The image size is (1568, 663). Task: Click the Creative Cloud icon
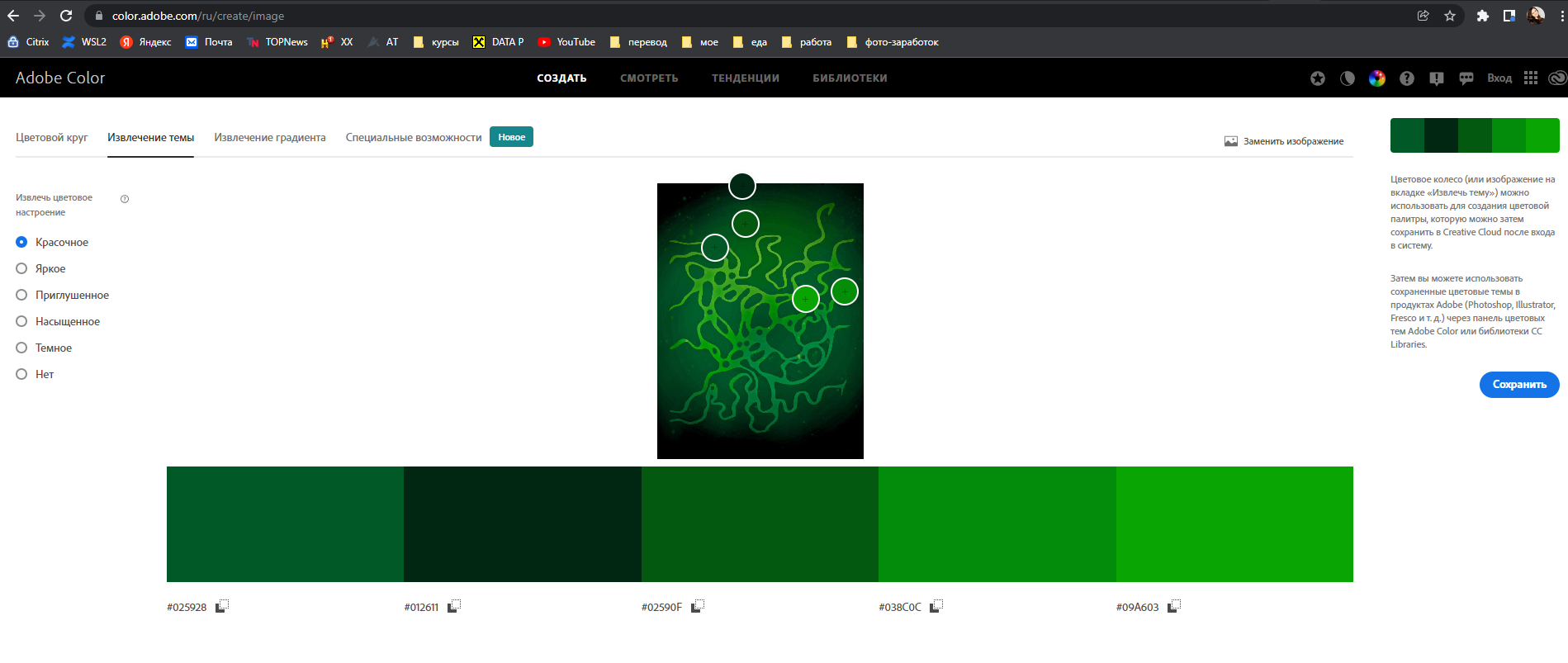1557,78
